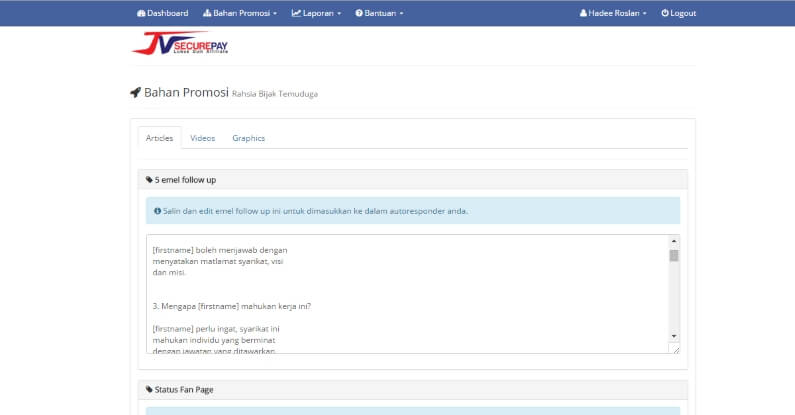Click the Rahsia Bijak Temuduga subtitle text
The image size is (795, 415).
tap(275, 94)
